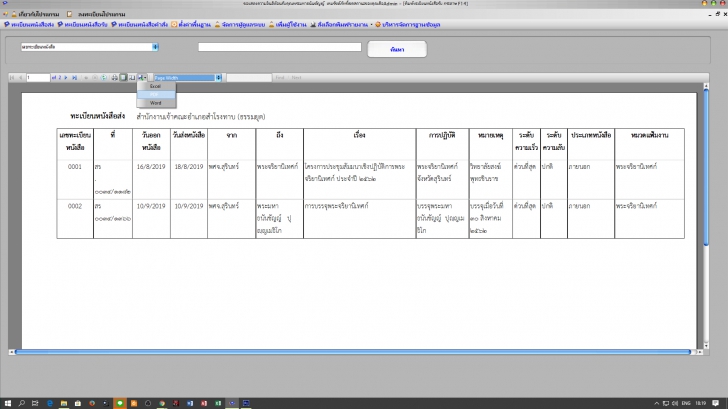The width and height of the screenshot is (728, 409).
Task: Click the vertical scrollbar of report
Action: (x=706, y=167)
